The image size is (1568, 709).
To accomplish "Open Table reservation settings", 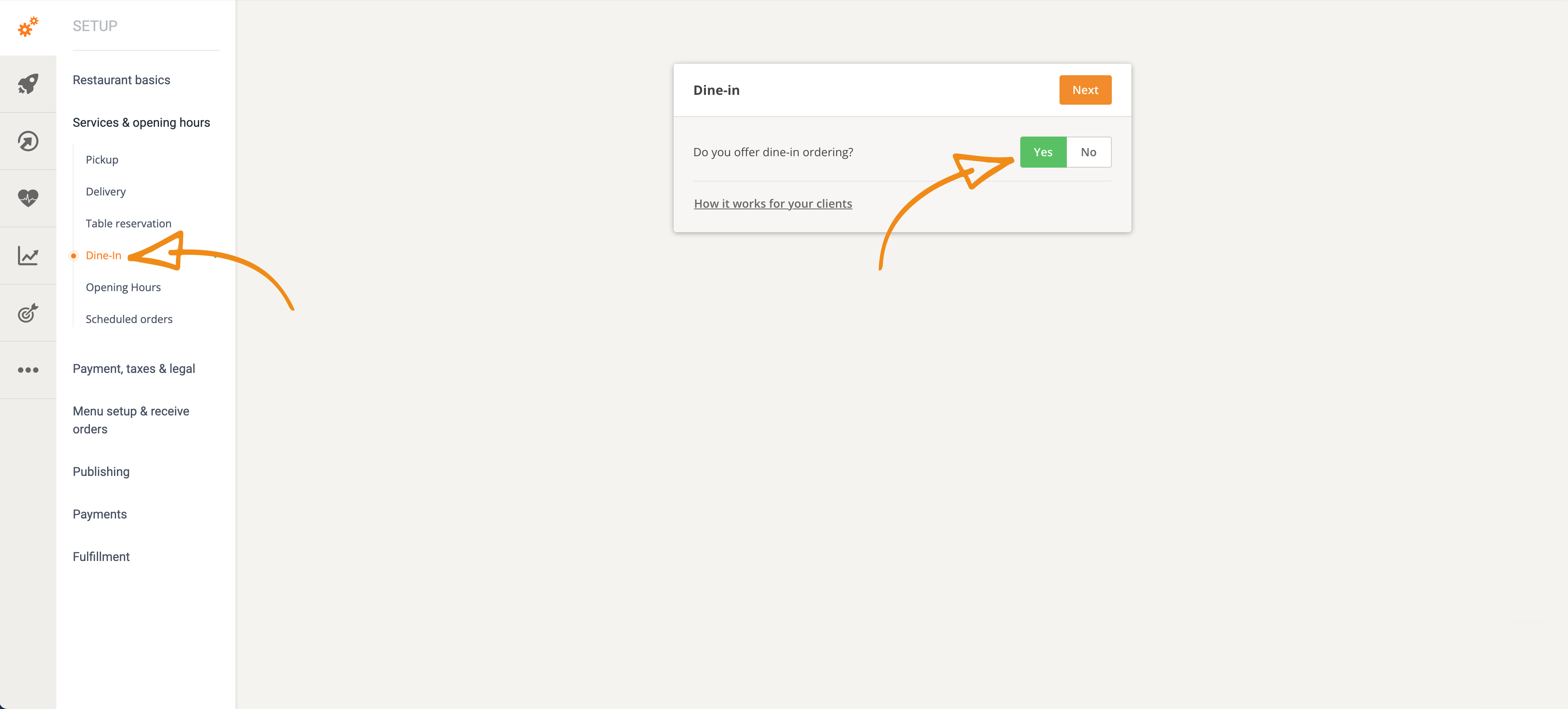I will point(128,224).
